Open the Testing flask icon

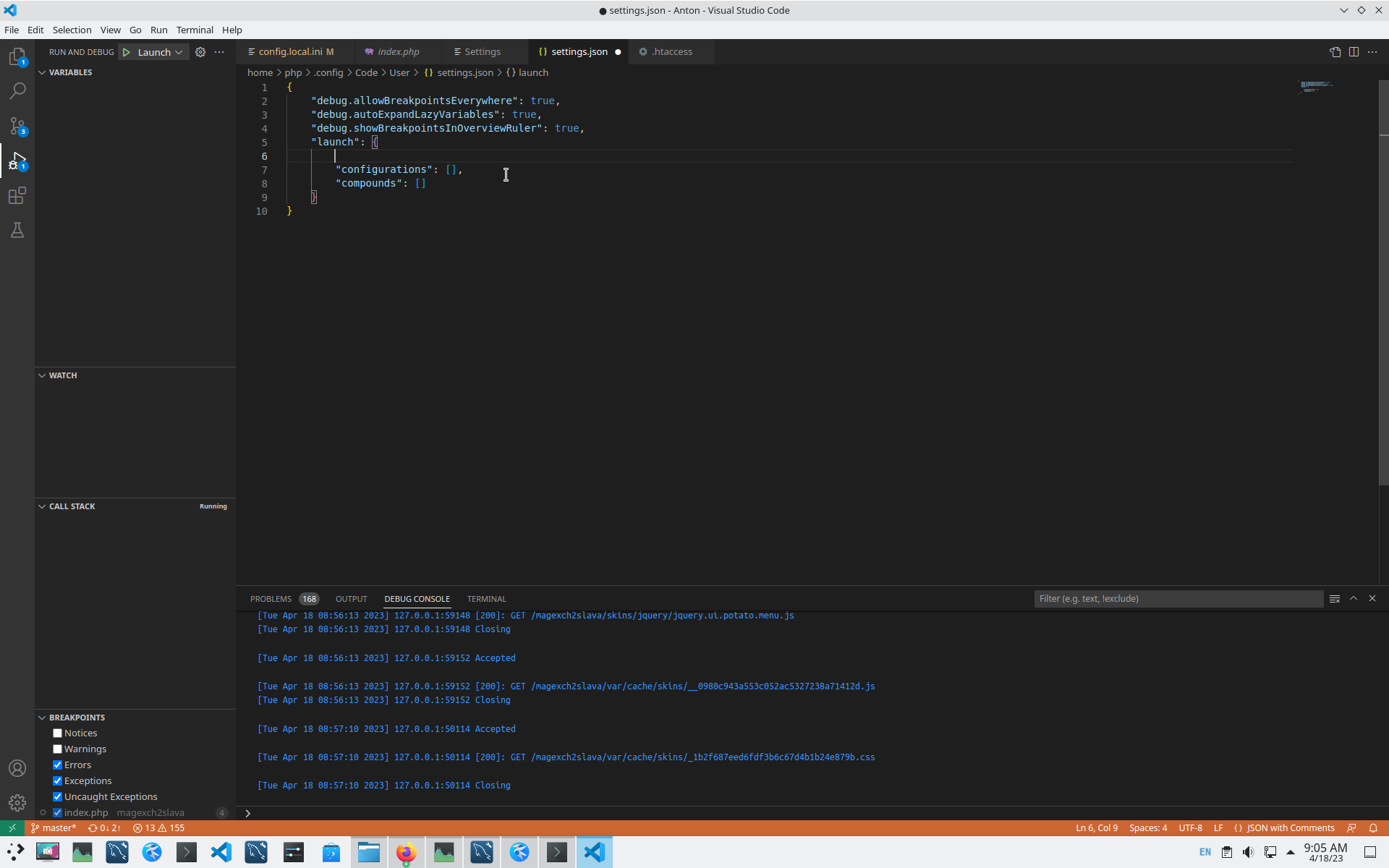[17, 231]
